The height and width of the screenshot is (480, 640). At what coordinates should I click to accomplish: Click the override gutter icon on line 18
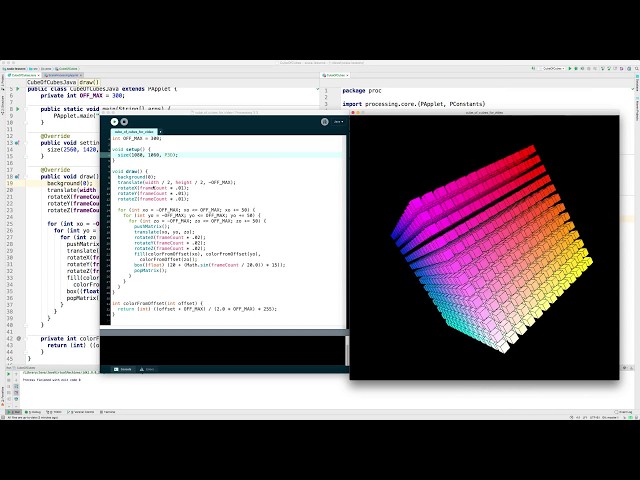point(17,177)
